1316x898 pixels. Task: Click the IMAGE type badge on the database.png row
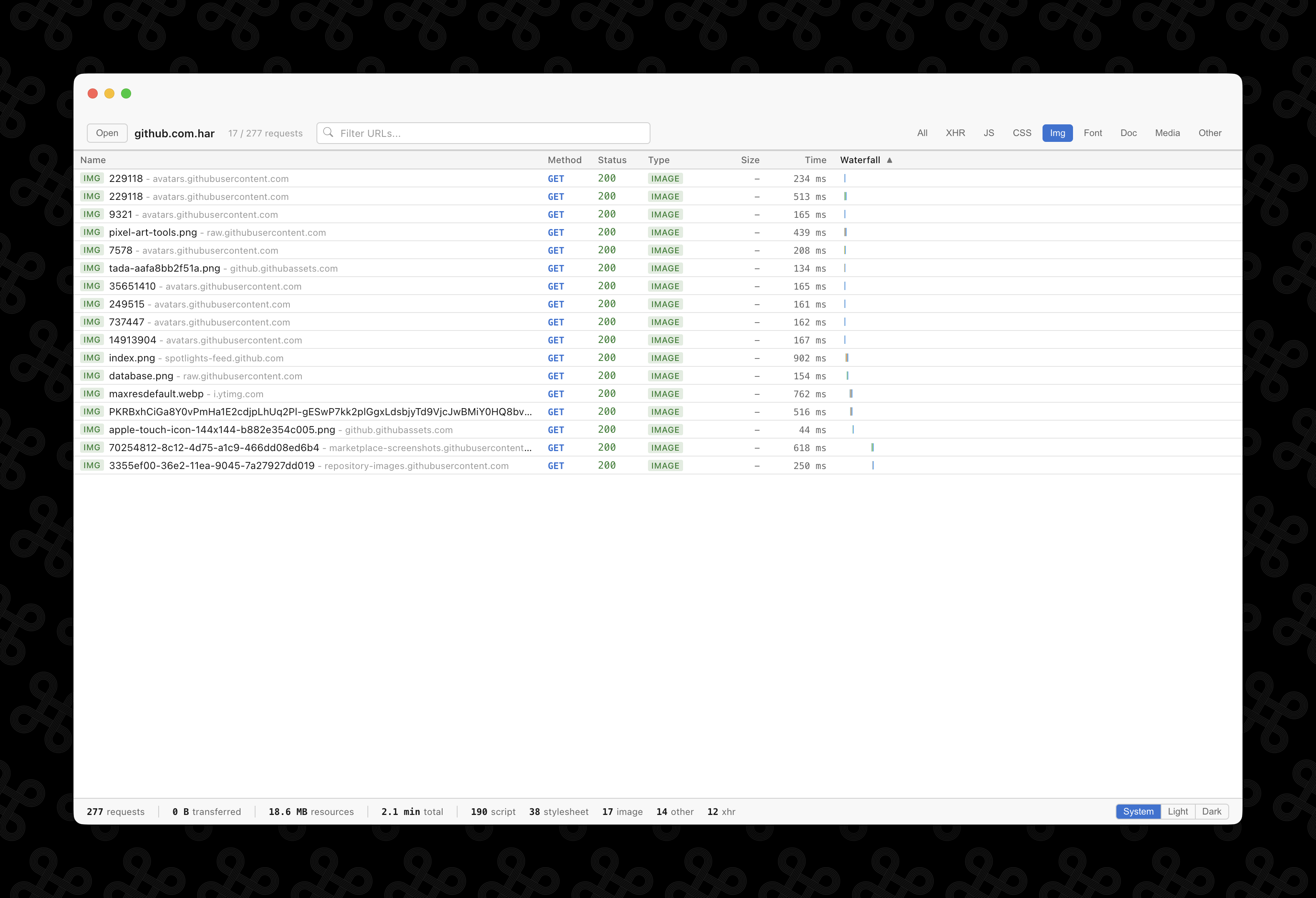(x=665, y=376)
